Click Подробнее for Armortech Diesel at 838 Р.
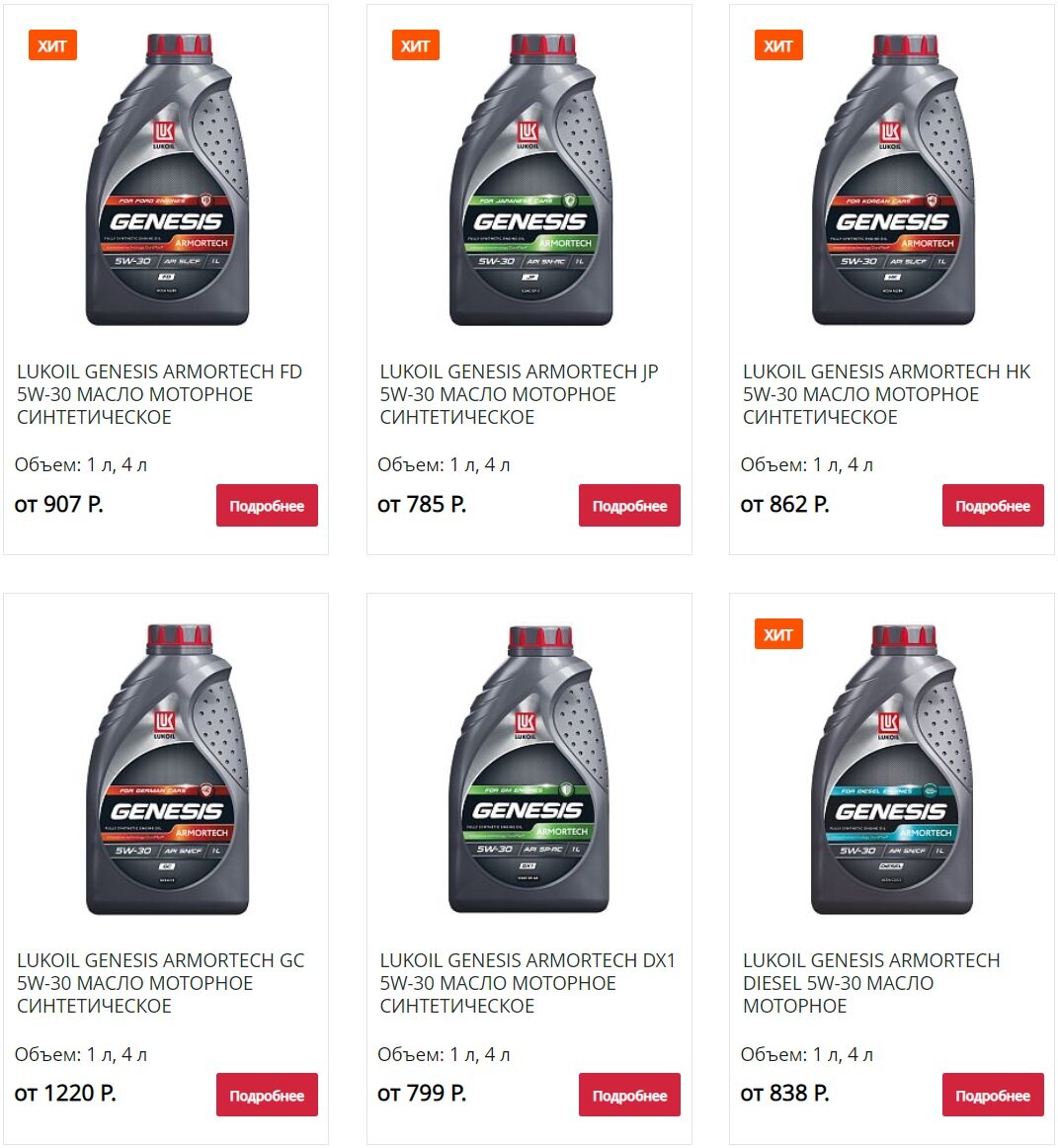 (x=993, y=1095)
